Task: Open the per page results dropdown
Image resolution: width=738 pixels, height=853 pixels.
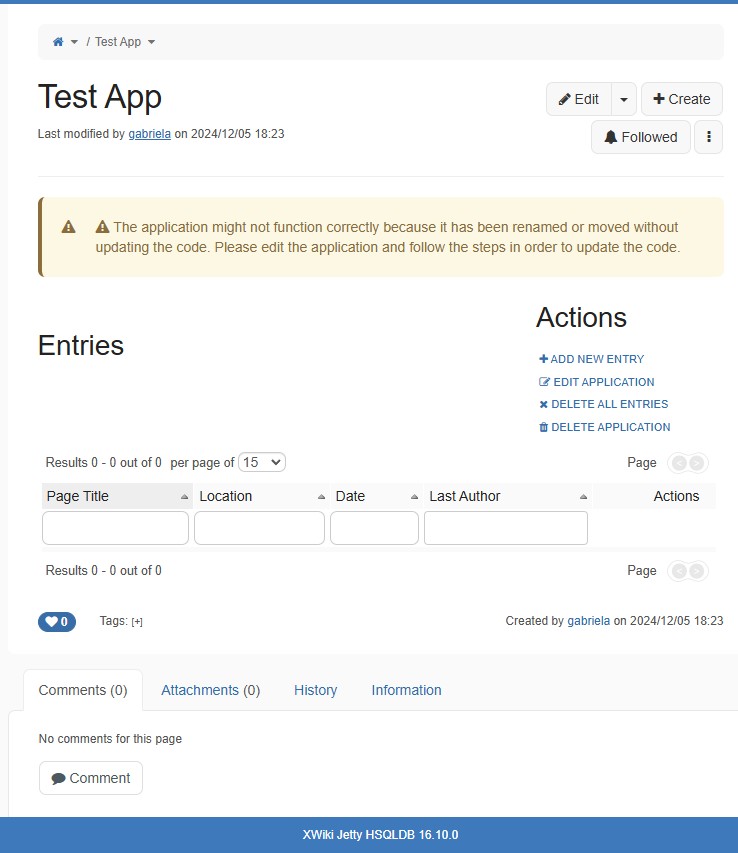Action: 262,462
